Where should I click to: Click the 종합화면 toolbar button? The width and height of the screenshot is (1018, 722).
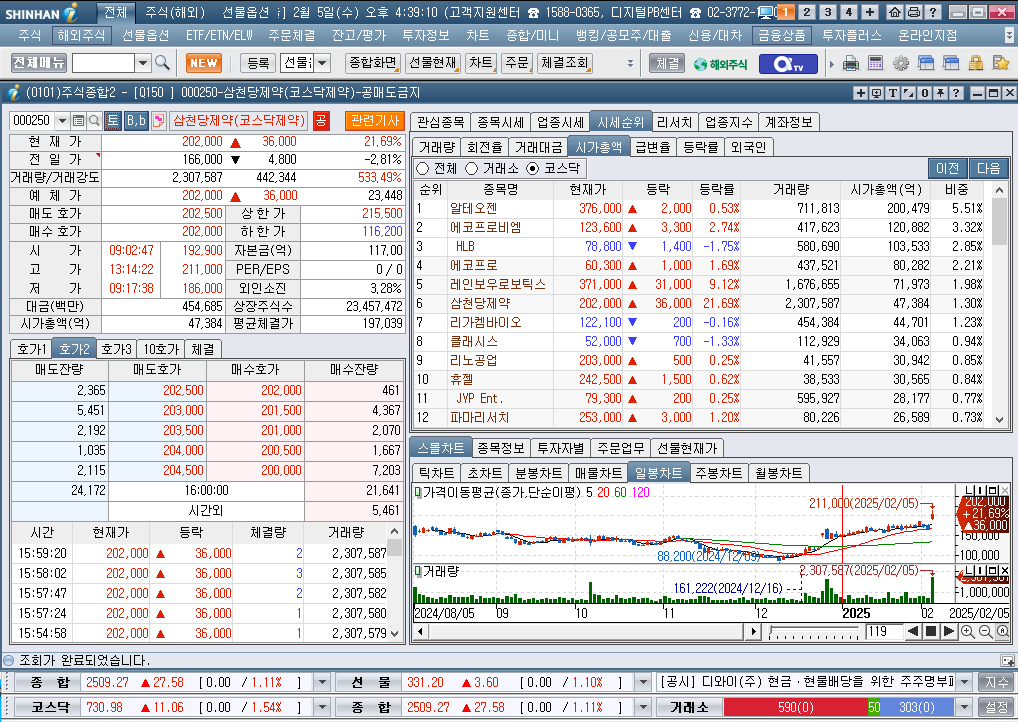tap(372, 63)
